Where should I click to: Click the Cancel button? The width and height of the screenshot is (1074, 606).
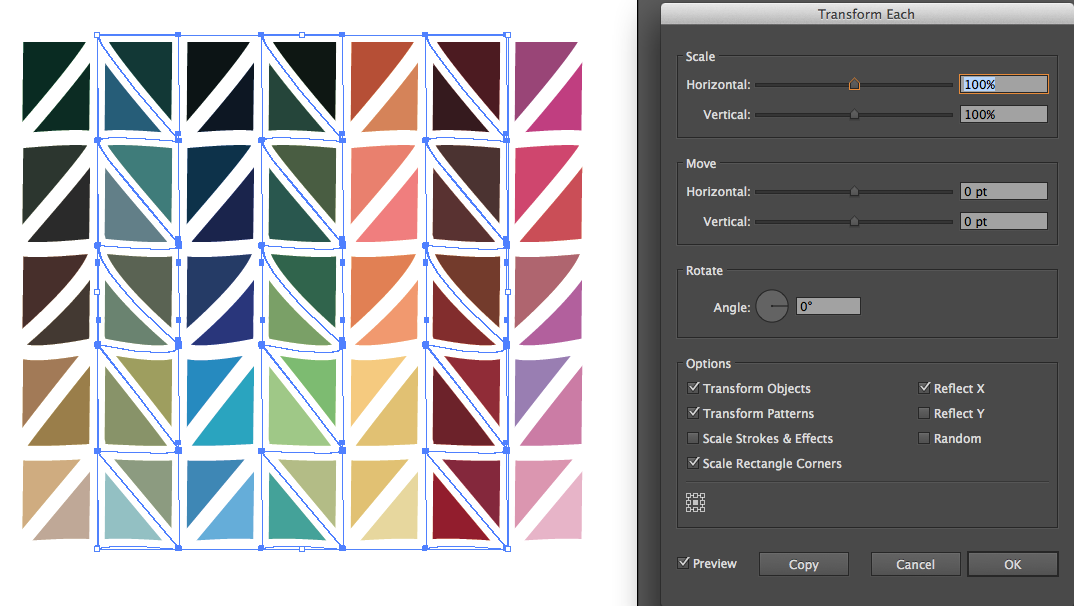(915, 563)
